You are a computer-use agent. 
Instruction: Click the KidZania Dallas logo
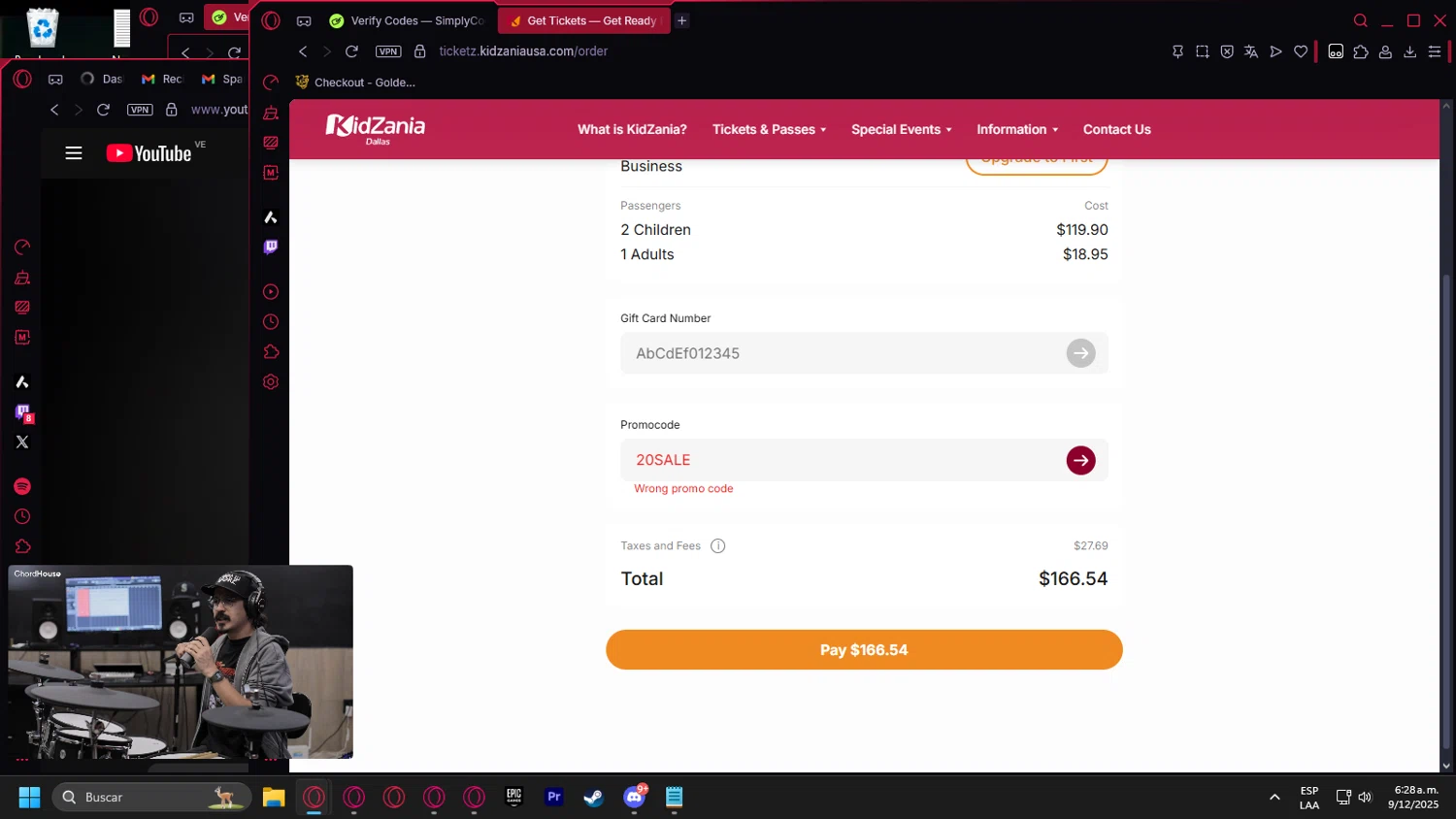375,129
